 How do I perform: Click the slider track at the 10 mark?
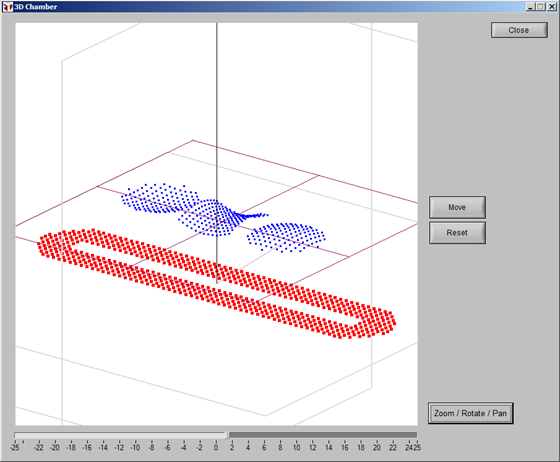pos(296,435)
